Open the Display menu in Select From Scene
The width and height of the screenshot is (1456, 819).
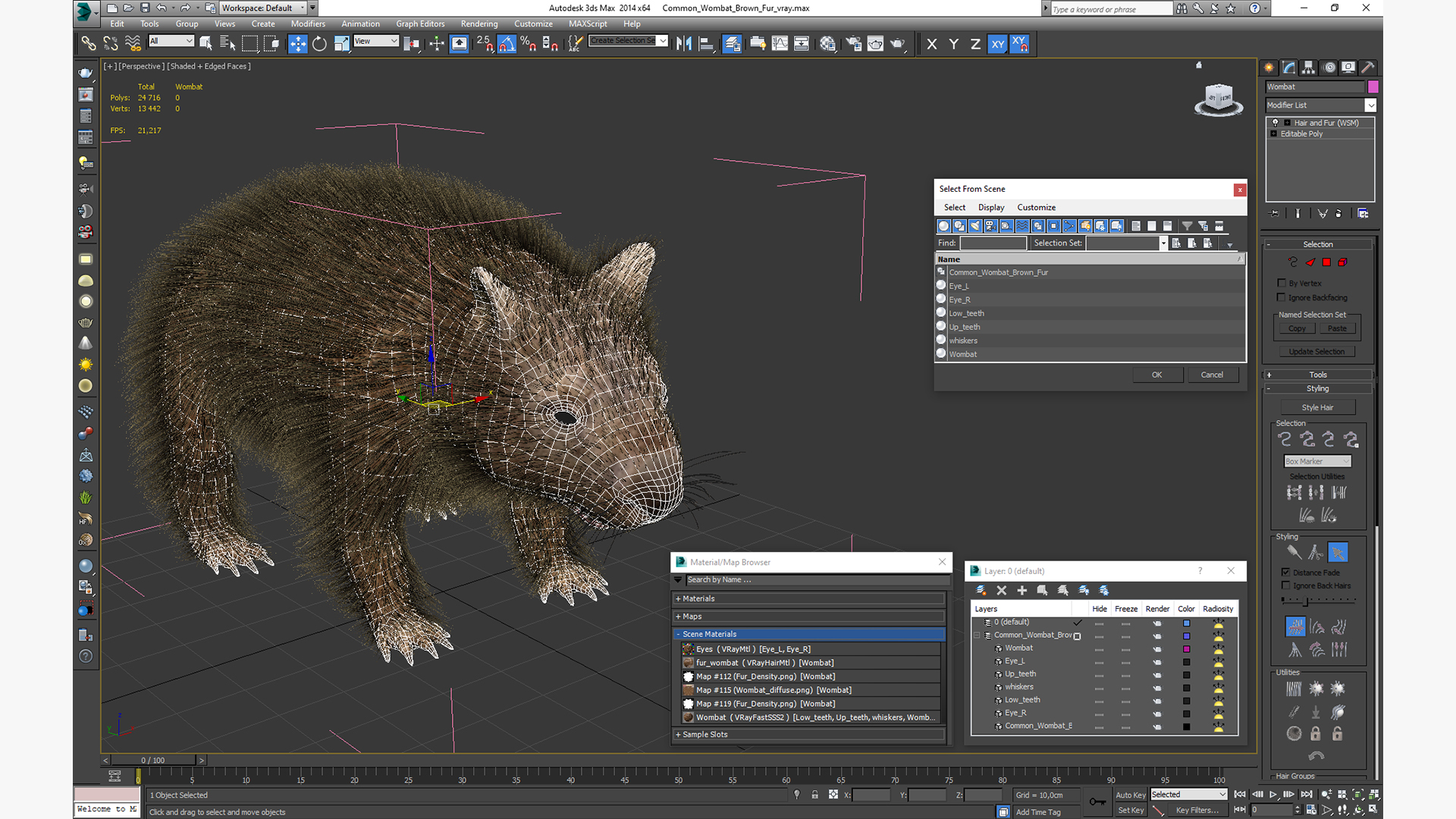coord(990,207)
